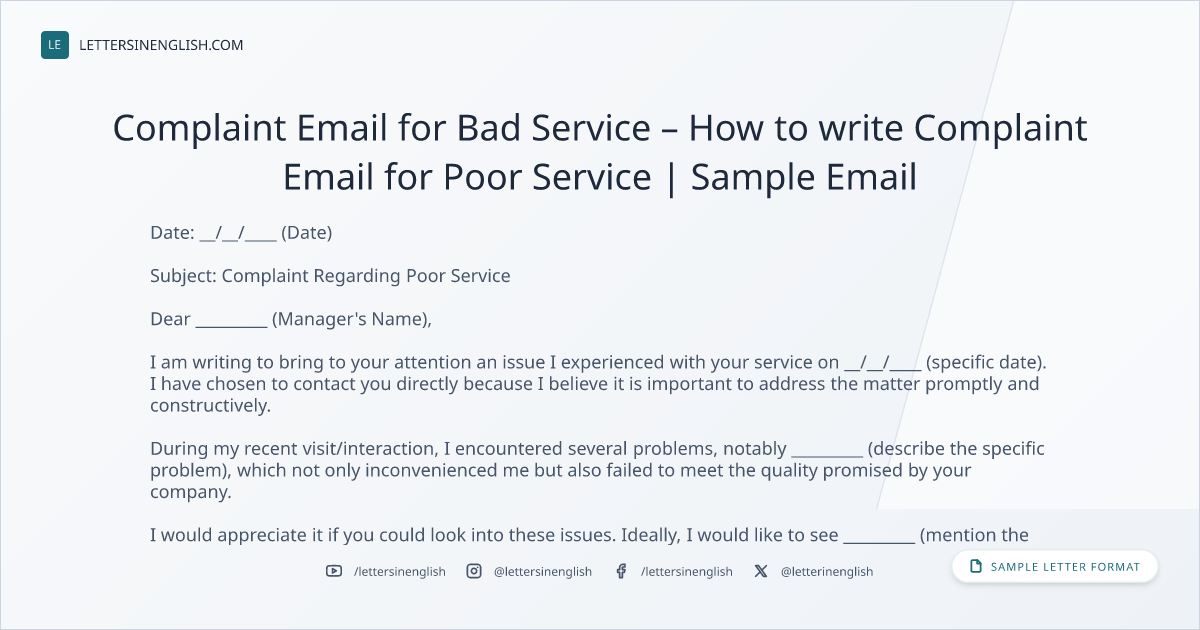1200x630 pixels.
Task: Click the X (Twitter) icon
Action: pos(761,571)
